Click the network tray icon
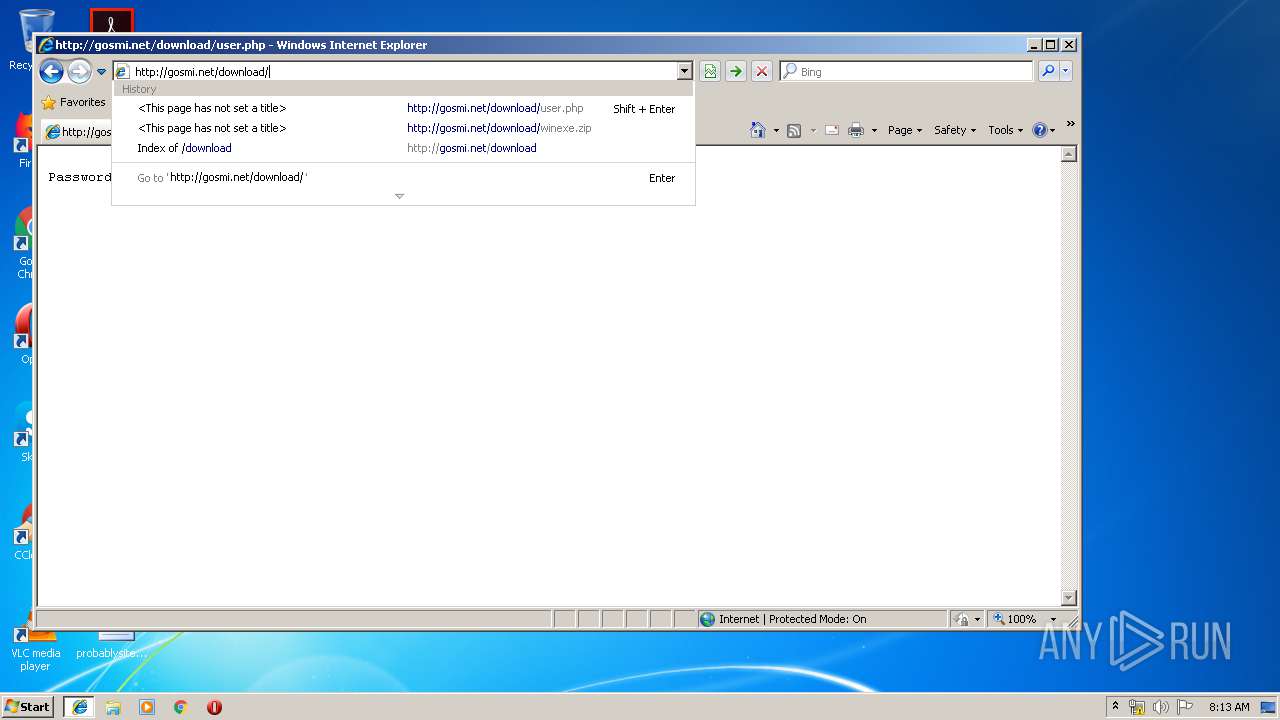 tap(1137, 707)
